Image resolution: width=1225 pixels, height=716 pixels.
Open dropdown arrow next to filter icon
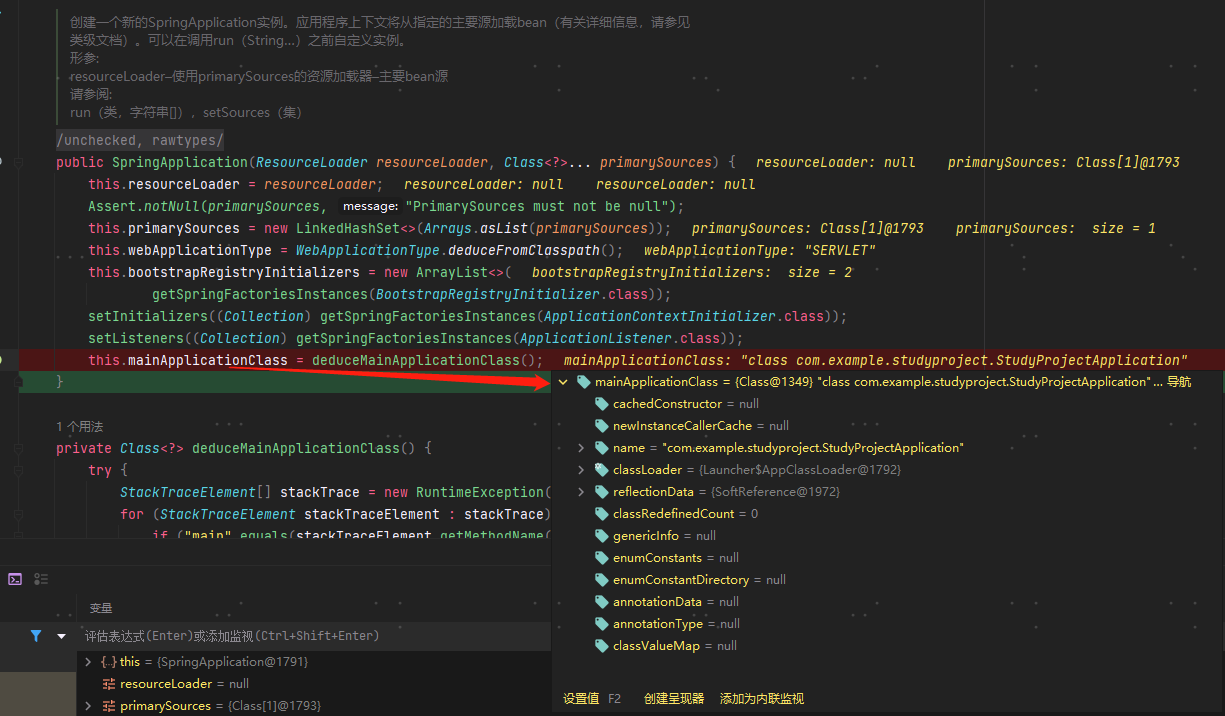61,636
